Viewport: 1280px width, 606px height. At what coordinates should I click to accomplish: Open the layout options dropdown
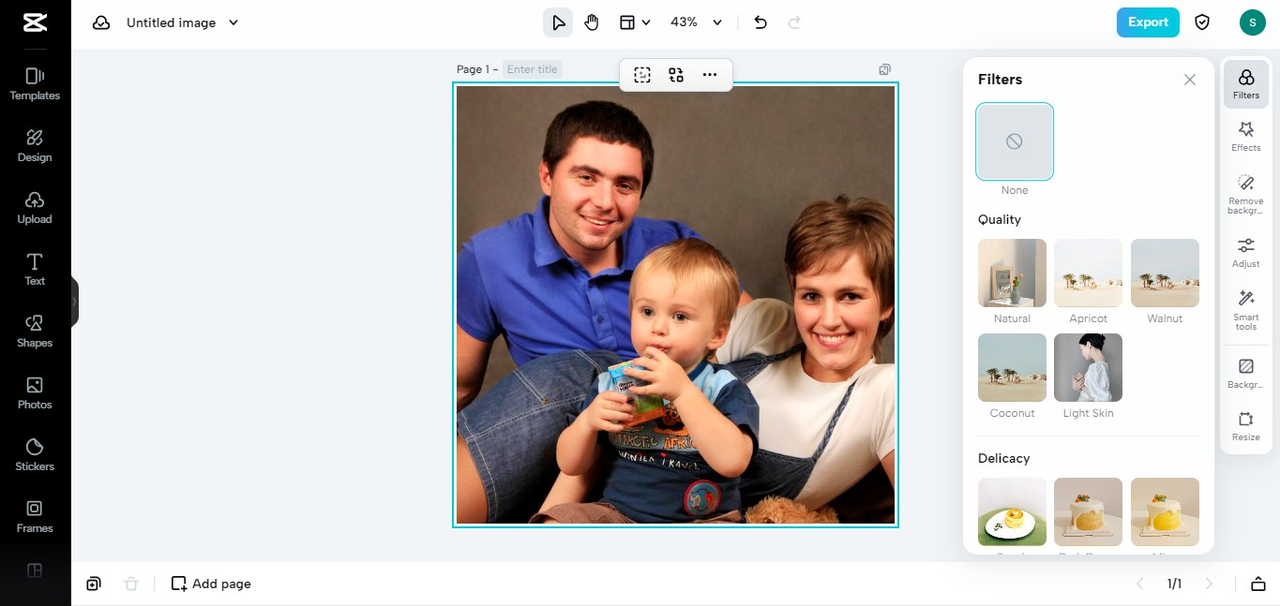634,22
